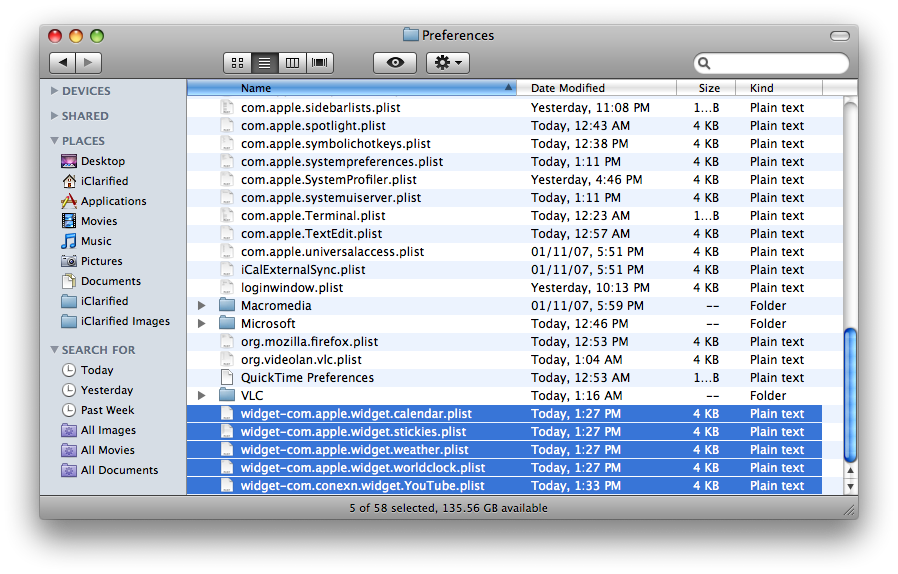The height and width of the screenshot is (574, 898).
Task: Click the vertical scrollbar thumb
Action: click(850, 395)
